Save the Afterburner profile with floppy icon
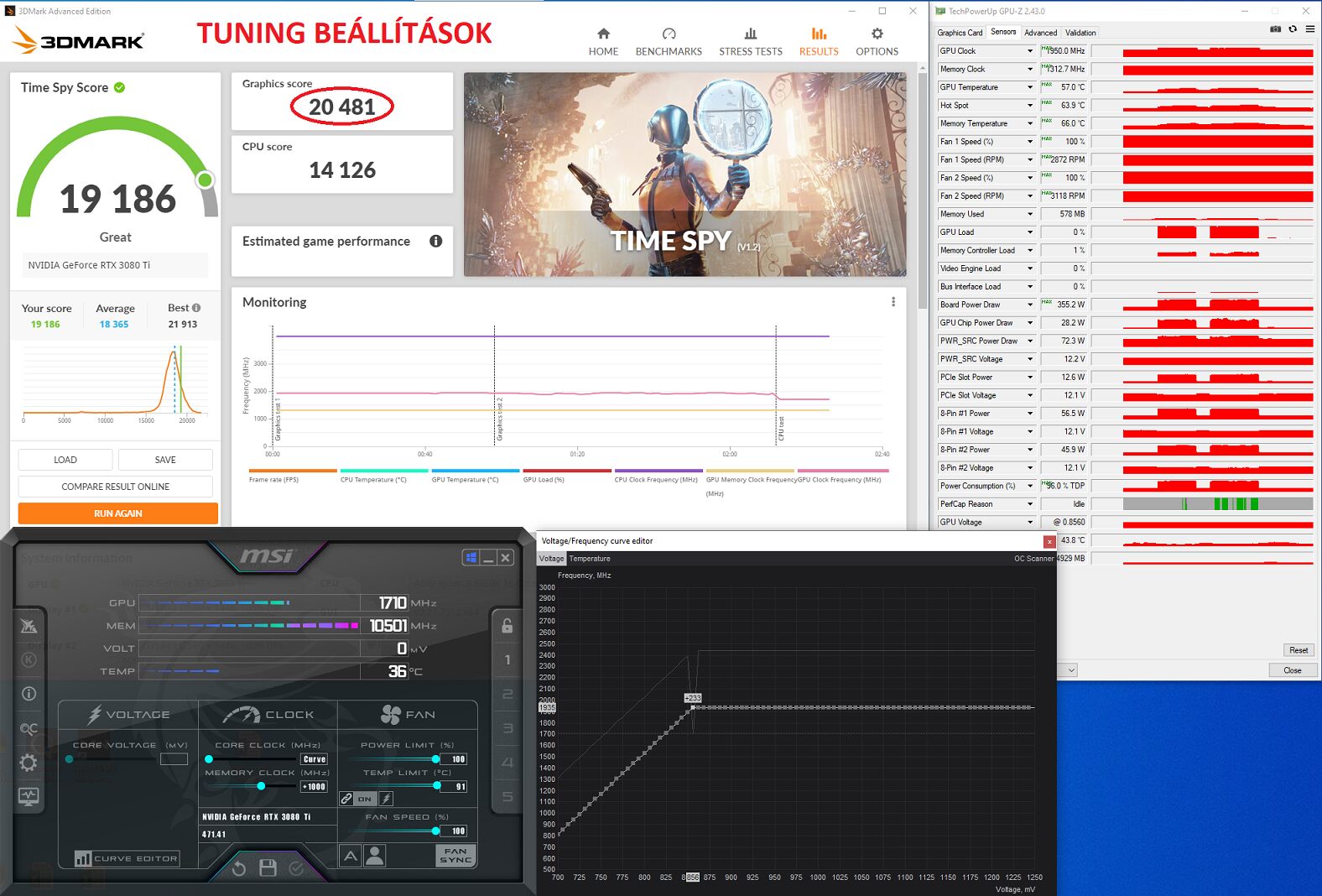1322x896 pixels. (x=268, y=868)
